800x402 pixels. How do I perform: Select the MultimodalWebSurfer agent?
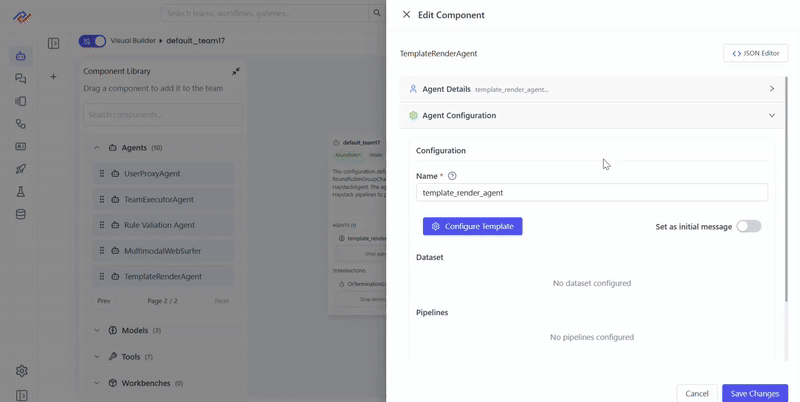coord(163,251)
